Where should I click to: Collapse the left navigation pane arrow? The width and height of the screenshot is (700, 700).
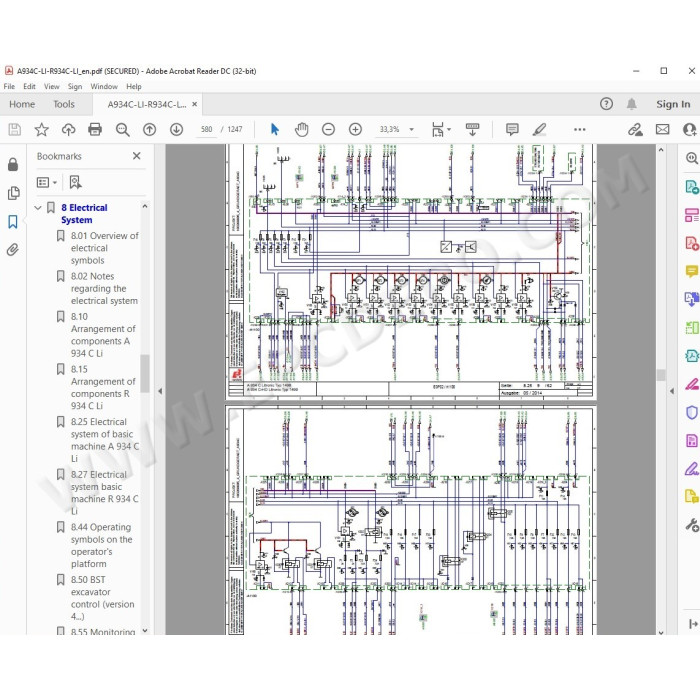(x=160, y=391)
